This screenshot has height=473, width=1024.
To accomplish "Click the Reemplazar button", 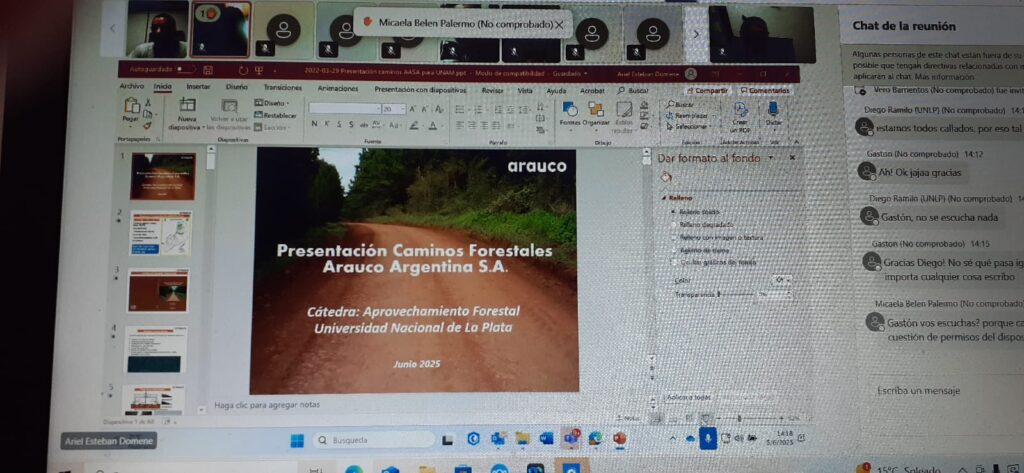I will tap(687, 115).
